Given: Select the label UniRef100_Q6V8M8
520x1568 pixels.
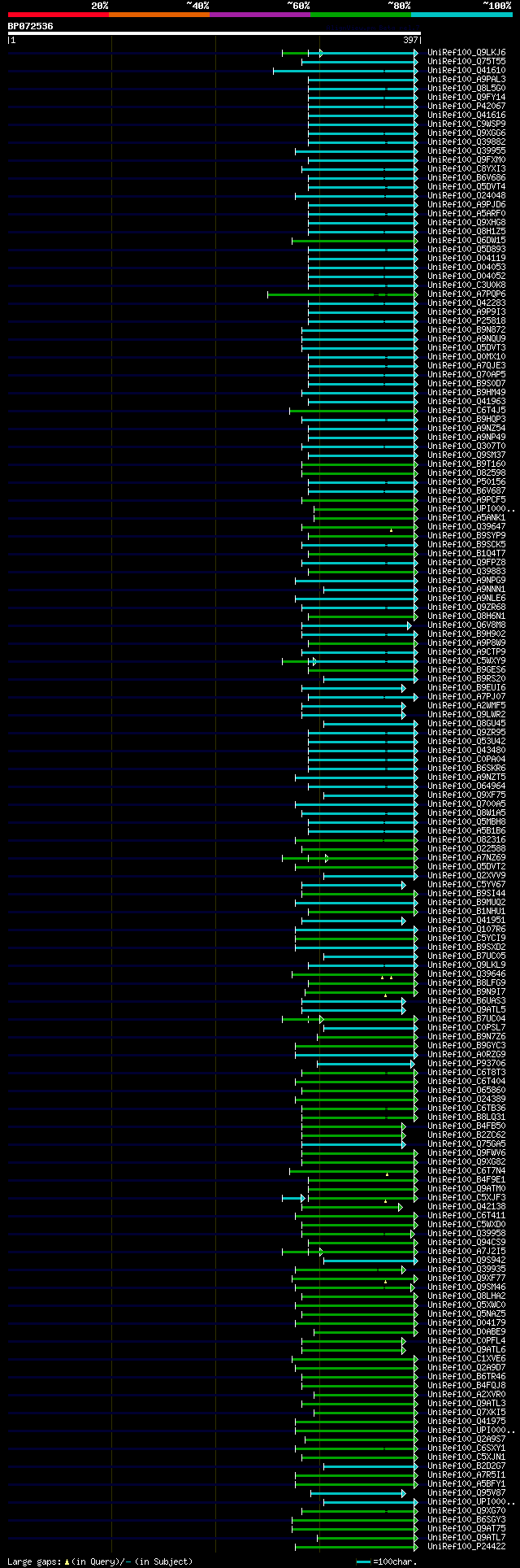Looking at the screenshot, I should [x=466, y=625].
